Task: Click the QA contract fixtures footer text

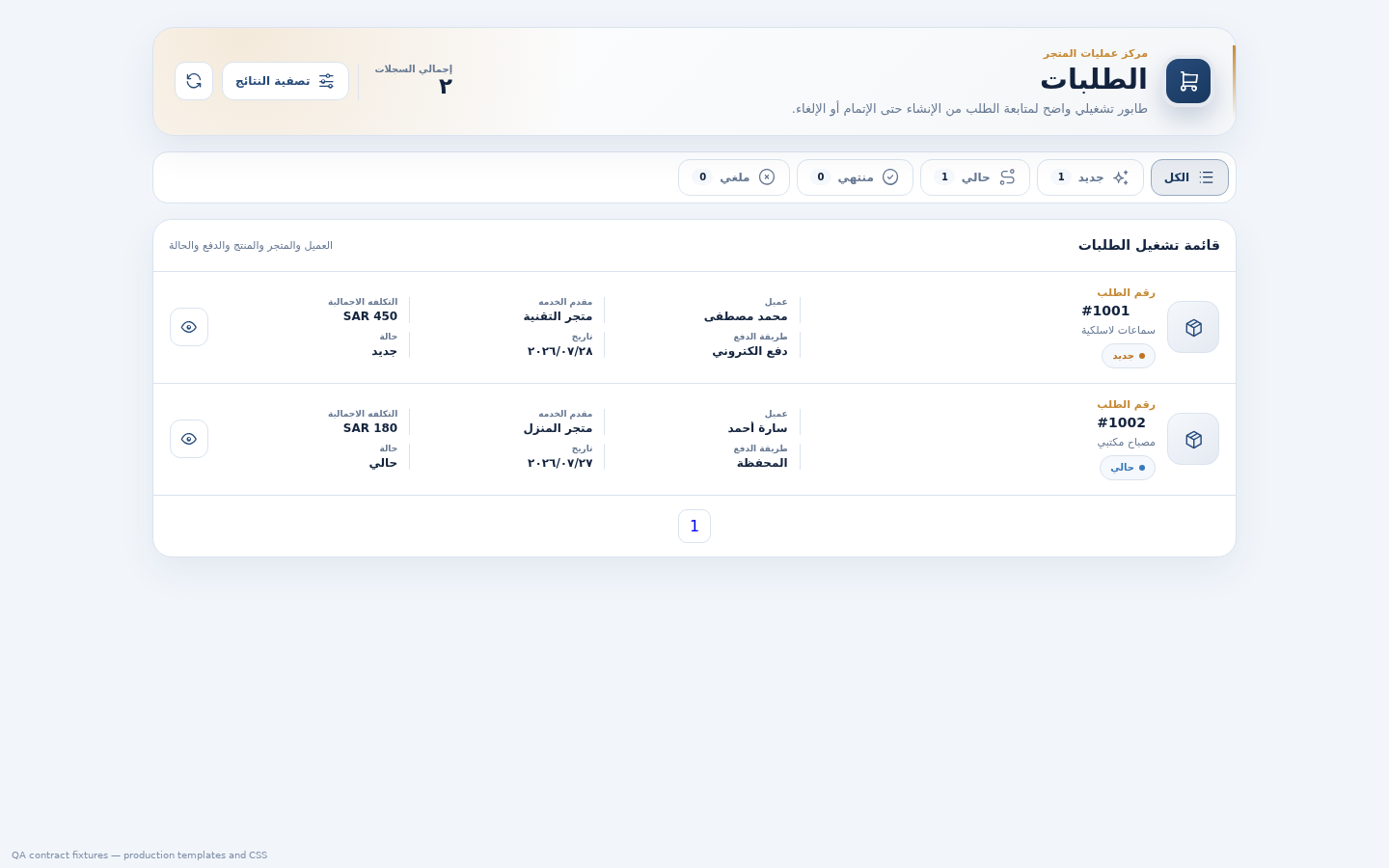Action: pos(139,855)
